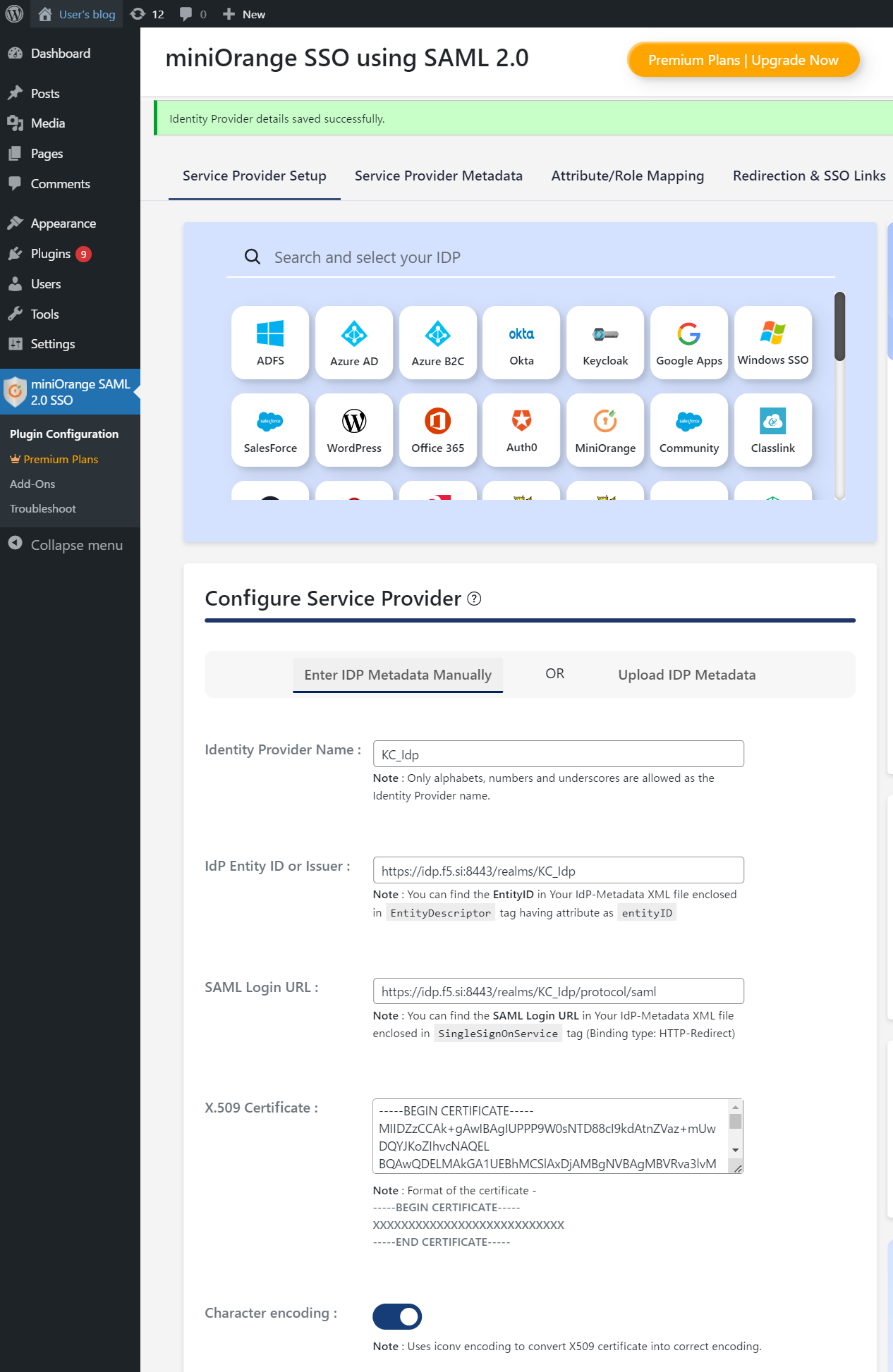Switch to Service Provider Metadata tab
Image resolution: width=893 pixels, height=1372 pixels.
click(x=439, y=176)
